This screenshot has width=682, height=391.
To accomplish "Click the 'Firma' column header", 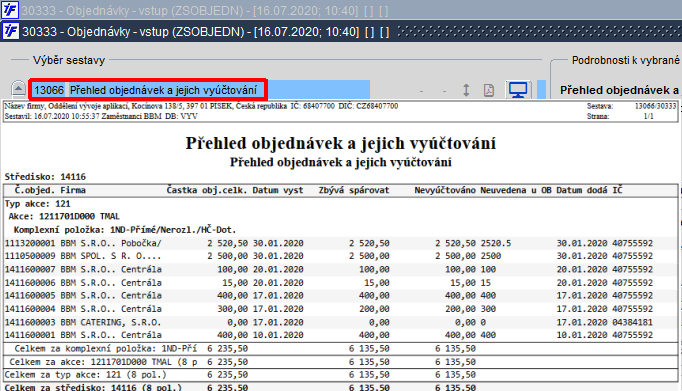I will pyautogui.click(x=73, y=190).
